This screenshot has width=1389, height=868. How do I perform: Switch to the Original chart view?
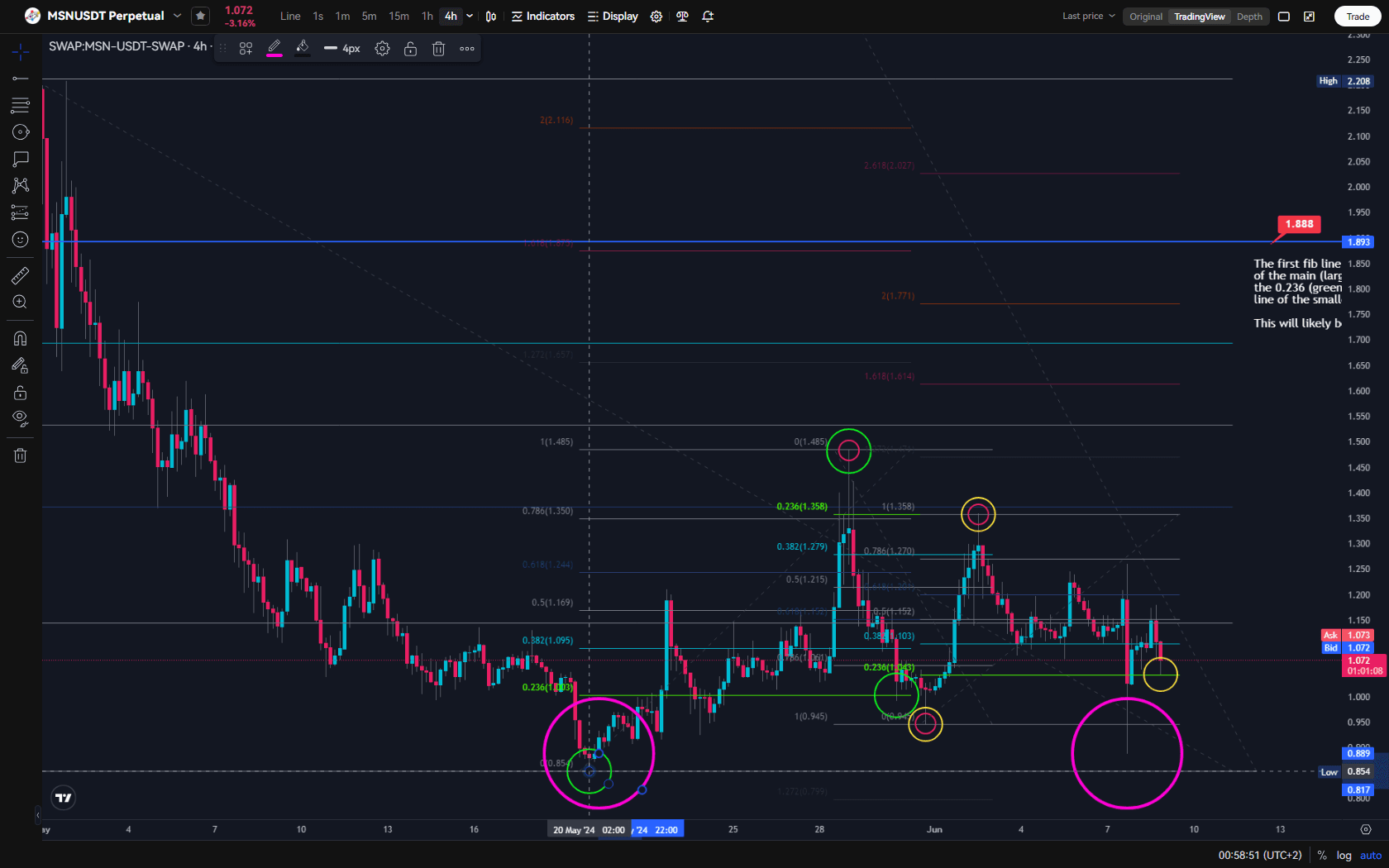(x=1146, y=17)
